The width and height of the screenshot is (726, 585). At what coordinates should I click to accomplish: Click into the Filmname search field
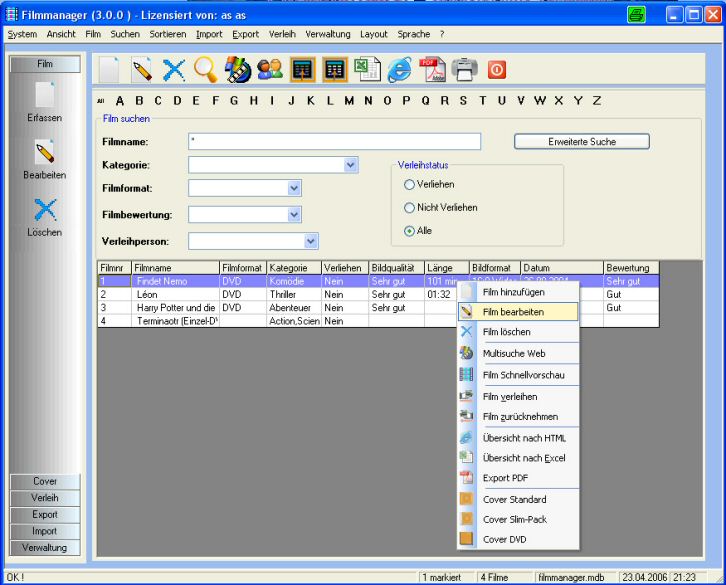pos(333,142)
